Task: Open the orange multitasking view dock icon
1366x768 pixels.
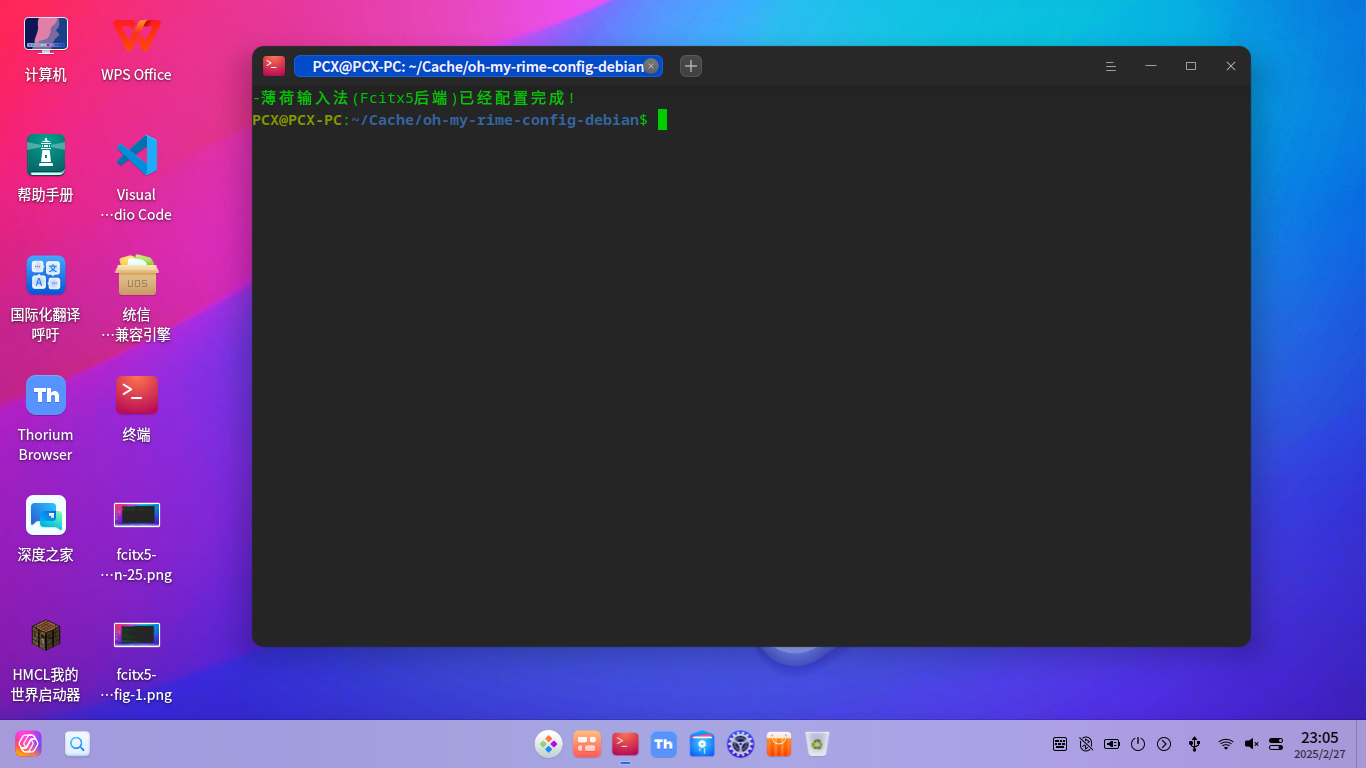Action: point(587,744)
